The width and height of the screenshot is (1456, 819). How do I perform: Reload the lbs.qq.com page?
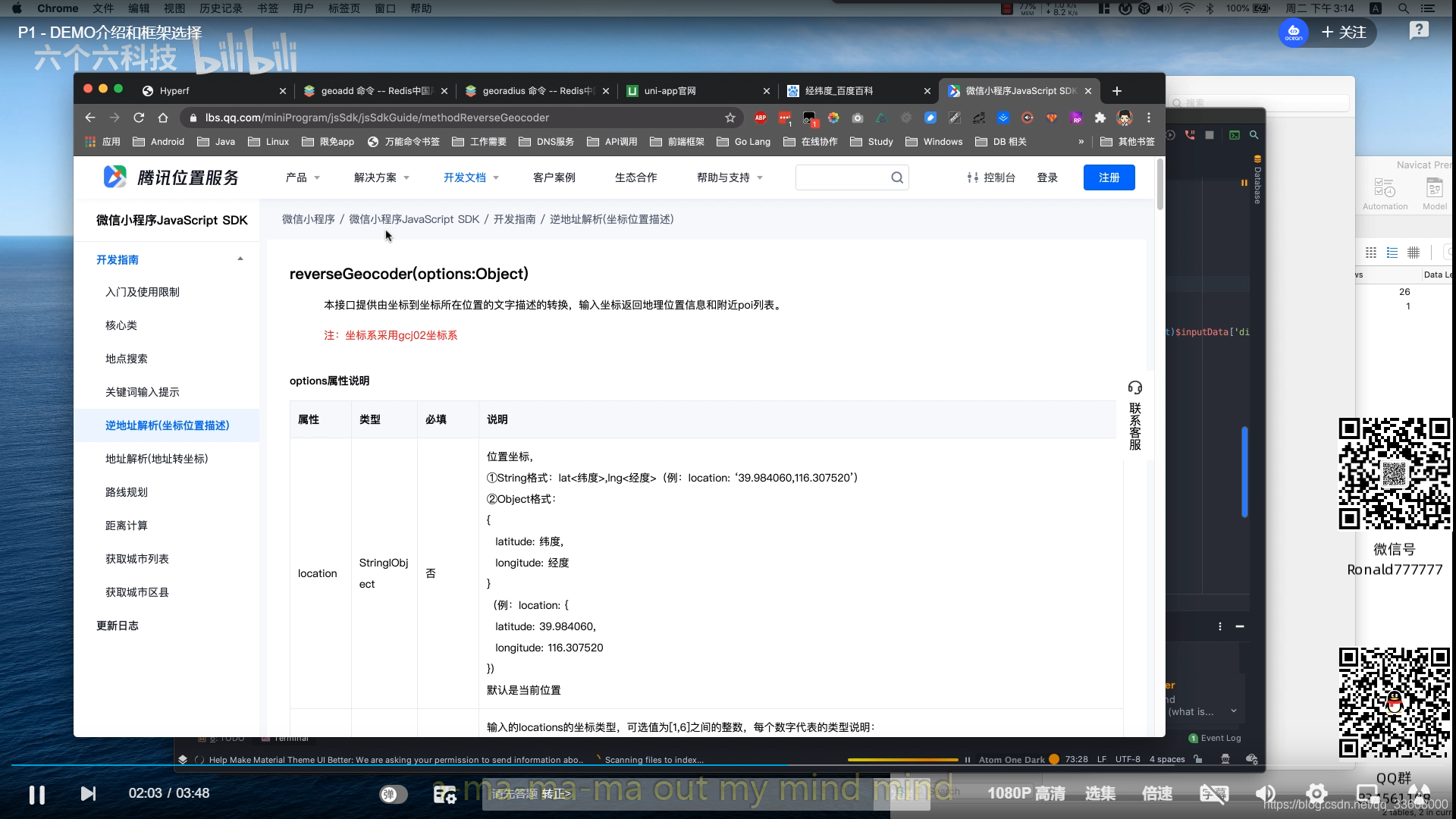click(139, 118)
